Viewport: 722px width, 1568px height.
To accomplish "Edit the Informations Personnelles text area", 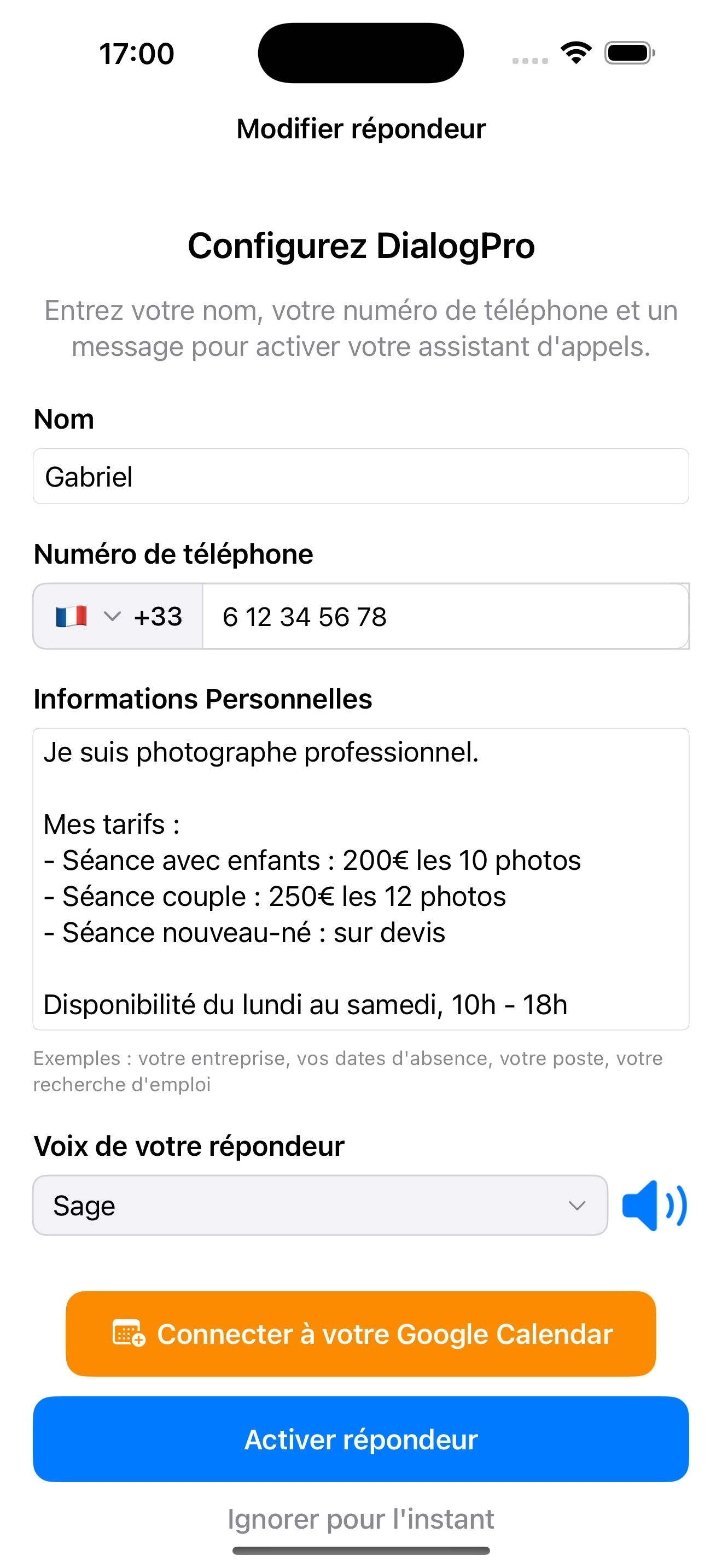I will (x=360, y=879).
